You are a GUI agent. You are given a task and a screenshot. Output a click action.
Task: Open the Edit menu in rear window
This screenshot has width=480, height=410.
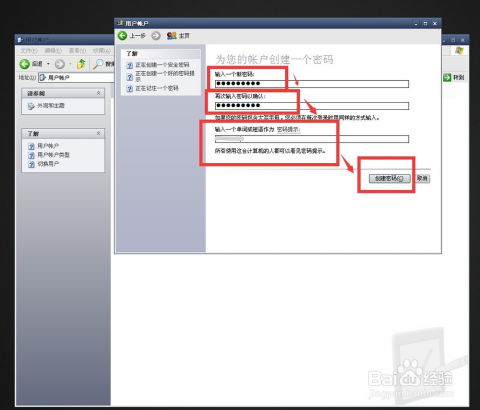53,51
